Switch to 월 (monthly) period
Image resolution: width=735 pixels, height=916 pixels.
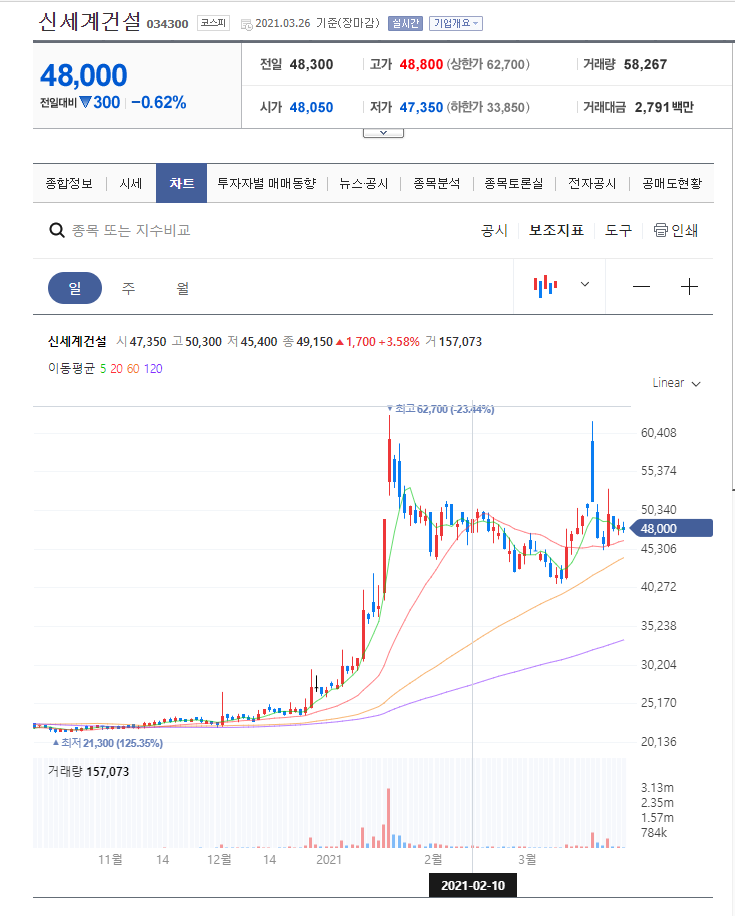point(182,287)
